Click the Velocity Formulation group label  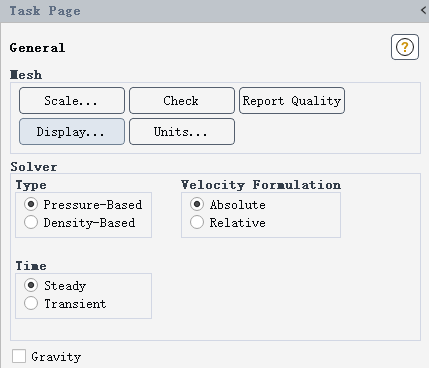[x=261, y=185]
